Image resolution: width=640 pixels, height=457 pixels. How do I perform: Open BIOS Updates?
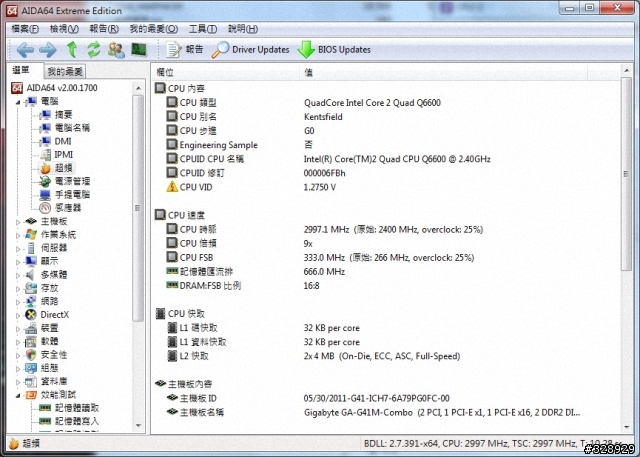[x=334, y=50]
